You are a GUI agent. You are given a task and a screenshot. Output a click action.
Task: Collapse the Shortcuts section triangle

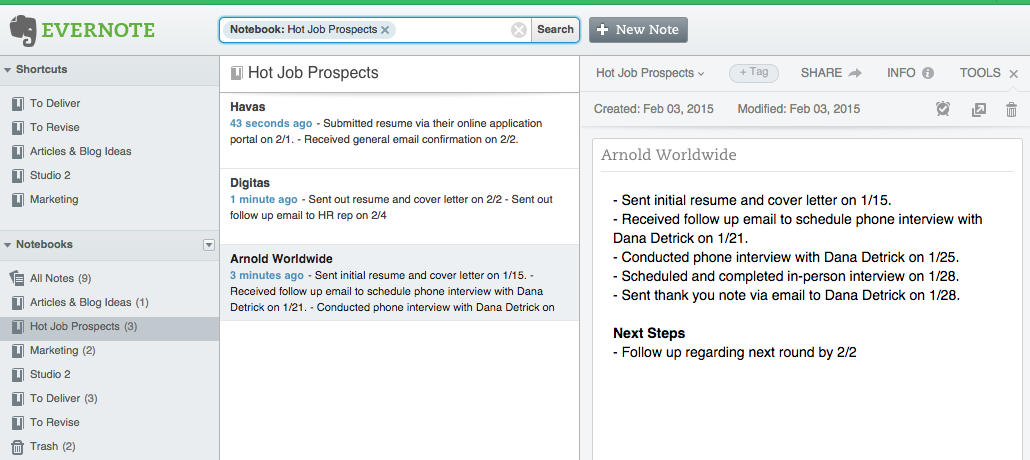point(7,70)
